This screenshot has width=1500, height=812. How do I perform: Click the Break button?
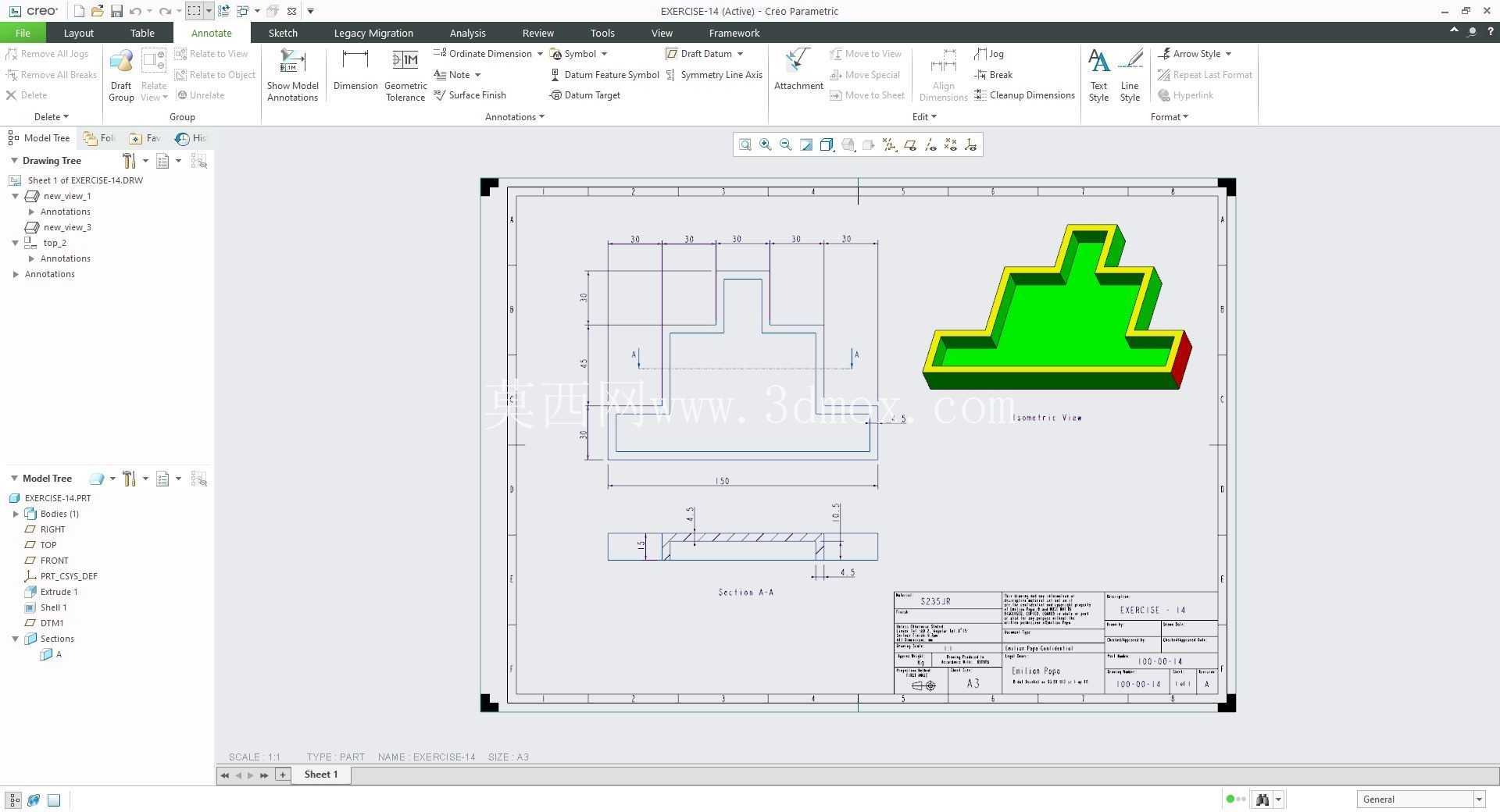click(994, 75)
